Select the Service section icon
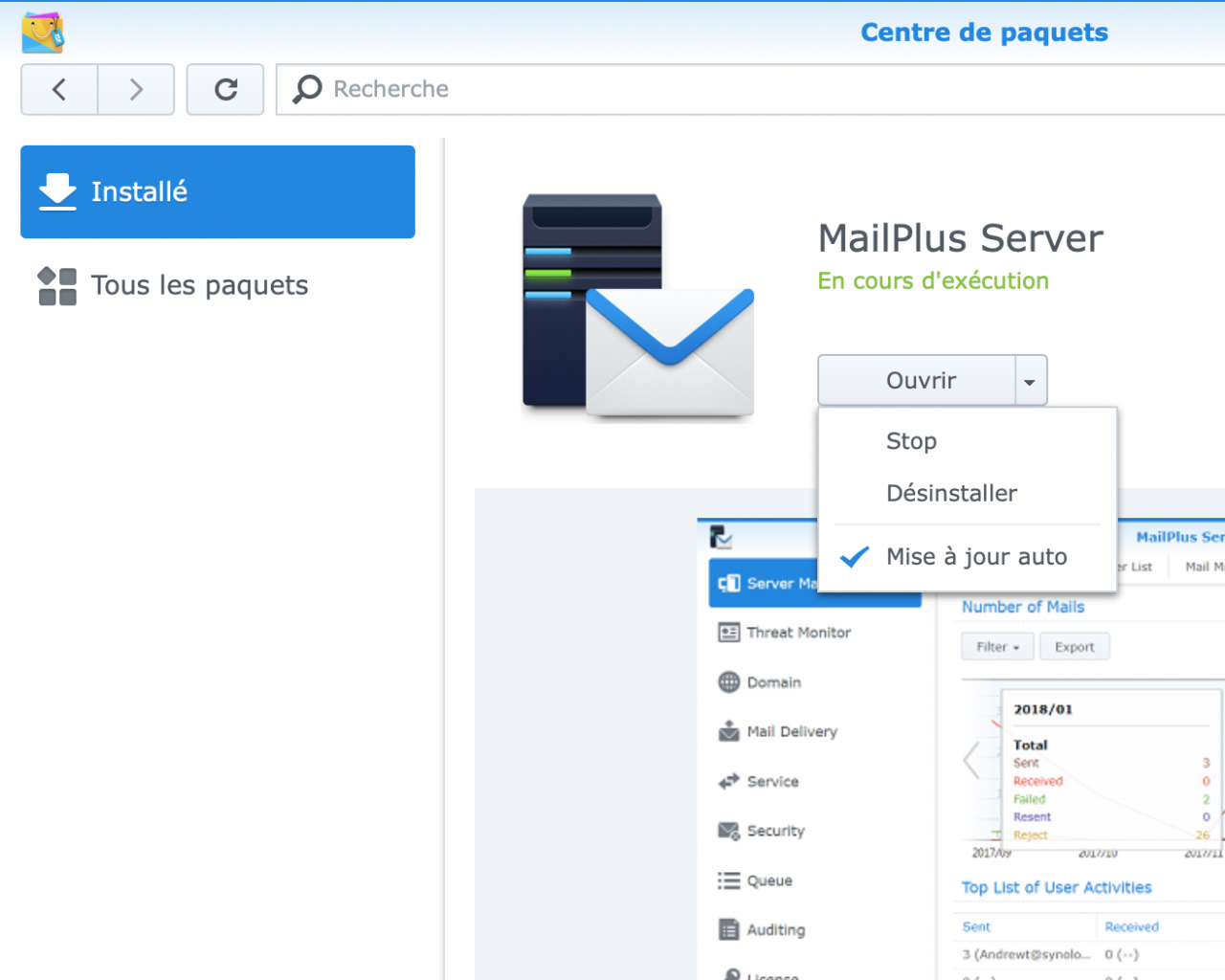The height and width of the screenshot is (980, 1225). tap(729, 781)
